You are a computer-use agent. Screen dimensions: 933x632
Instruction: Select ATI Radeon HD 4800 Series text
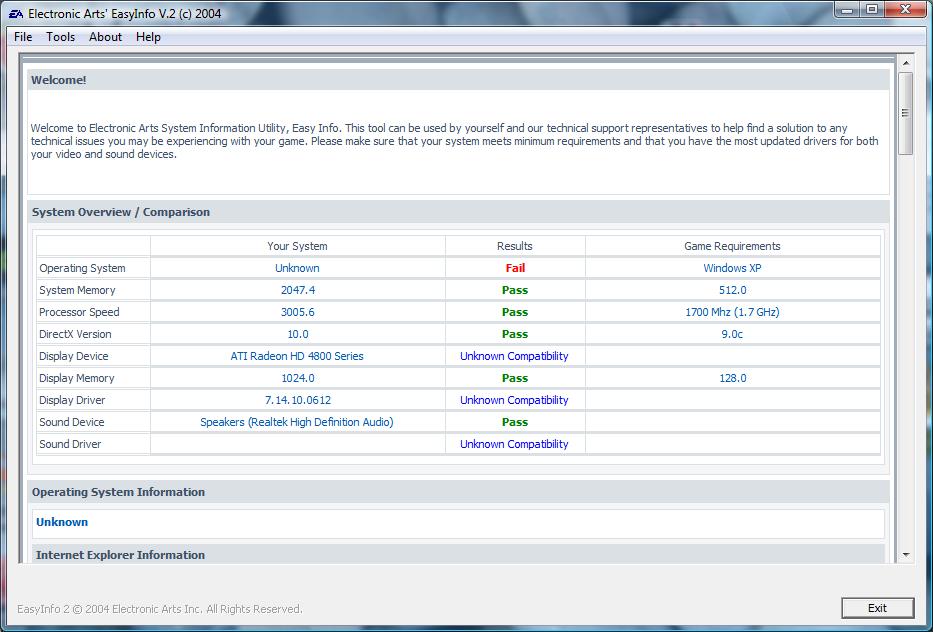point(297,356)
